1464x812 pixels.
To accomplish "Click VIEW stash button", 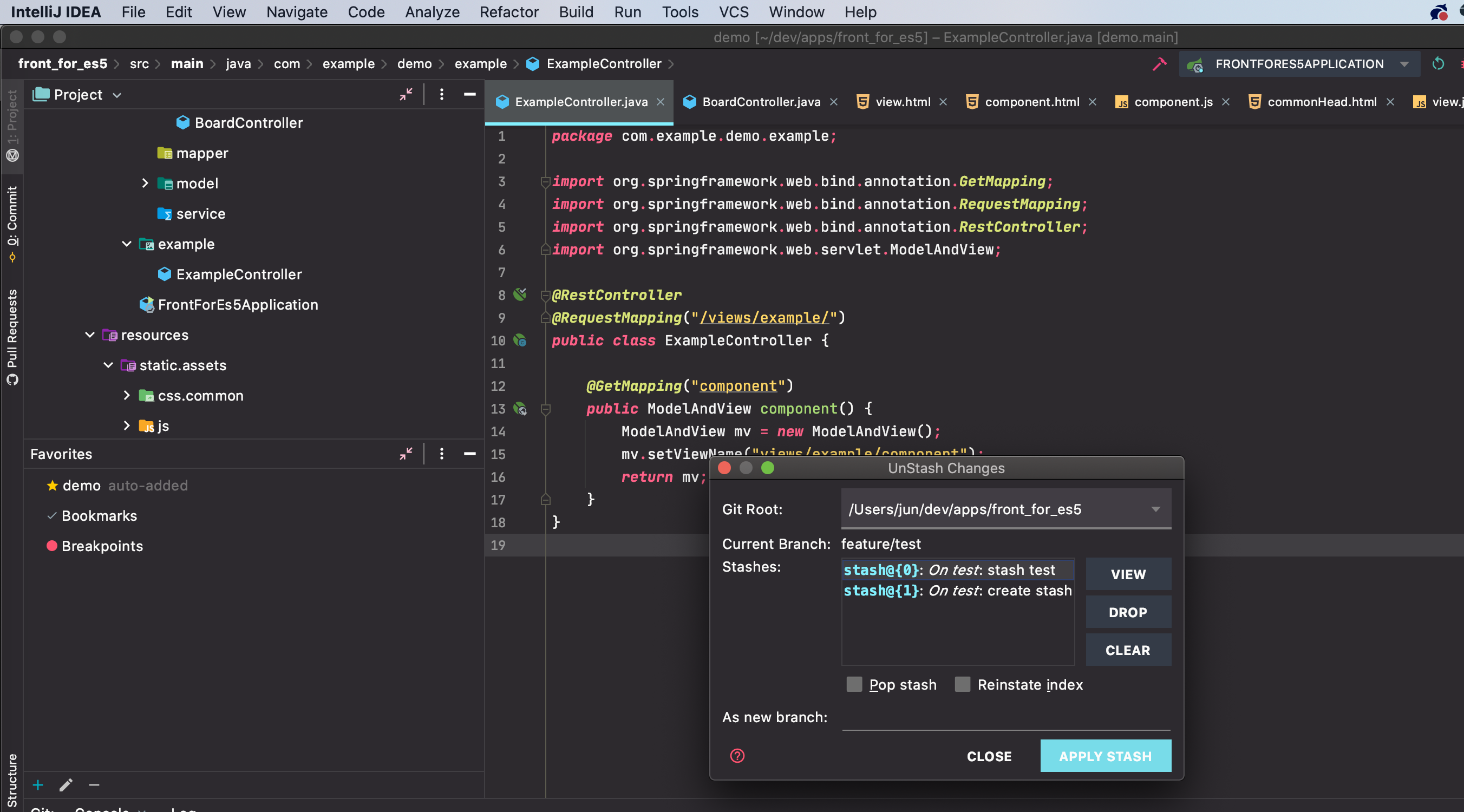I will 1128,574.
